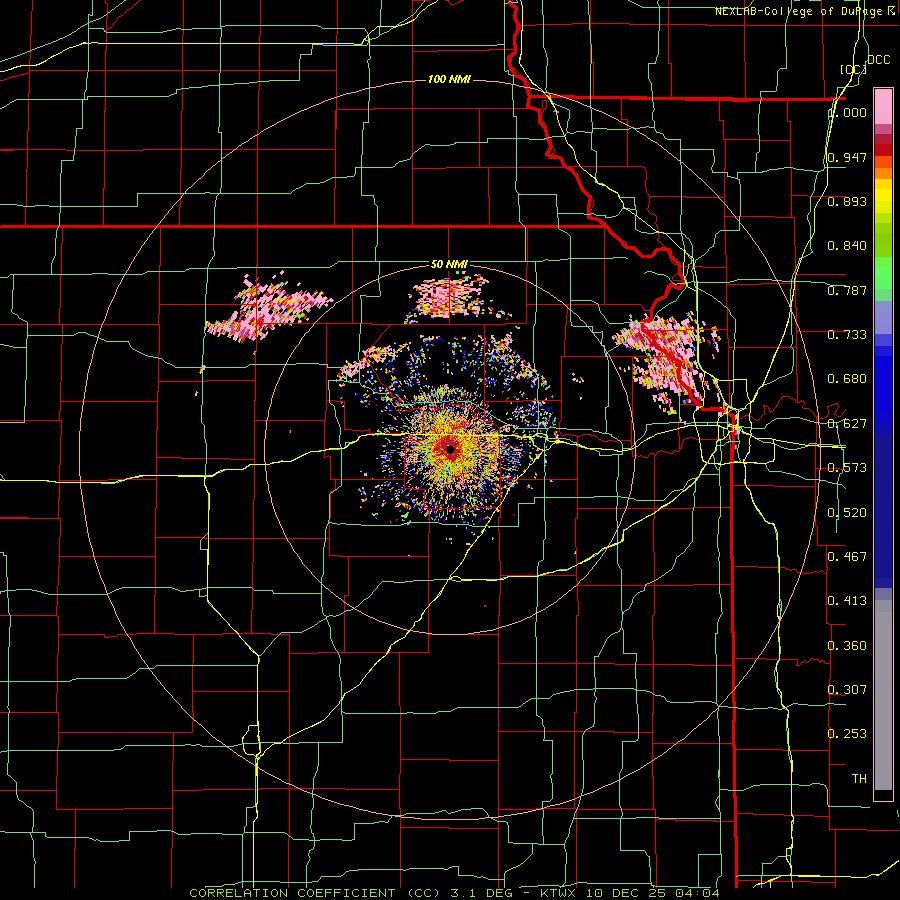
Task: Select the 0.787 color scale value
Action: pos(847,290)
